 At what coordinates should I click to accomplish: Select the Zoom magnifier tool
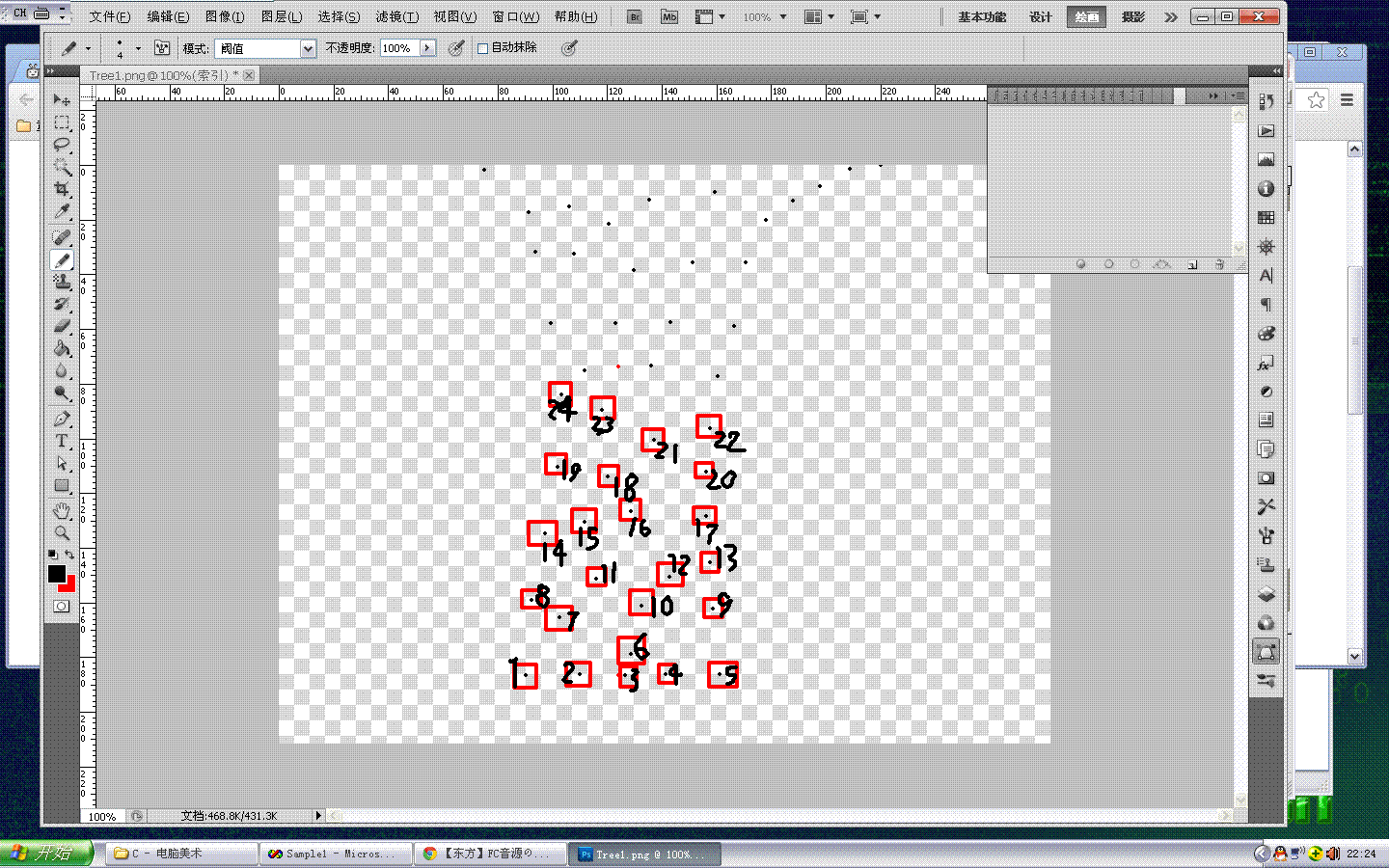(x=62, y=532)
